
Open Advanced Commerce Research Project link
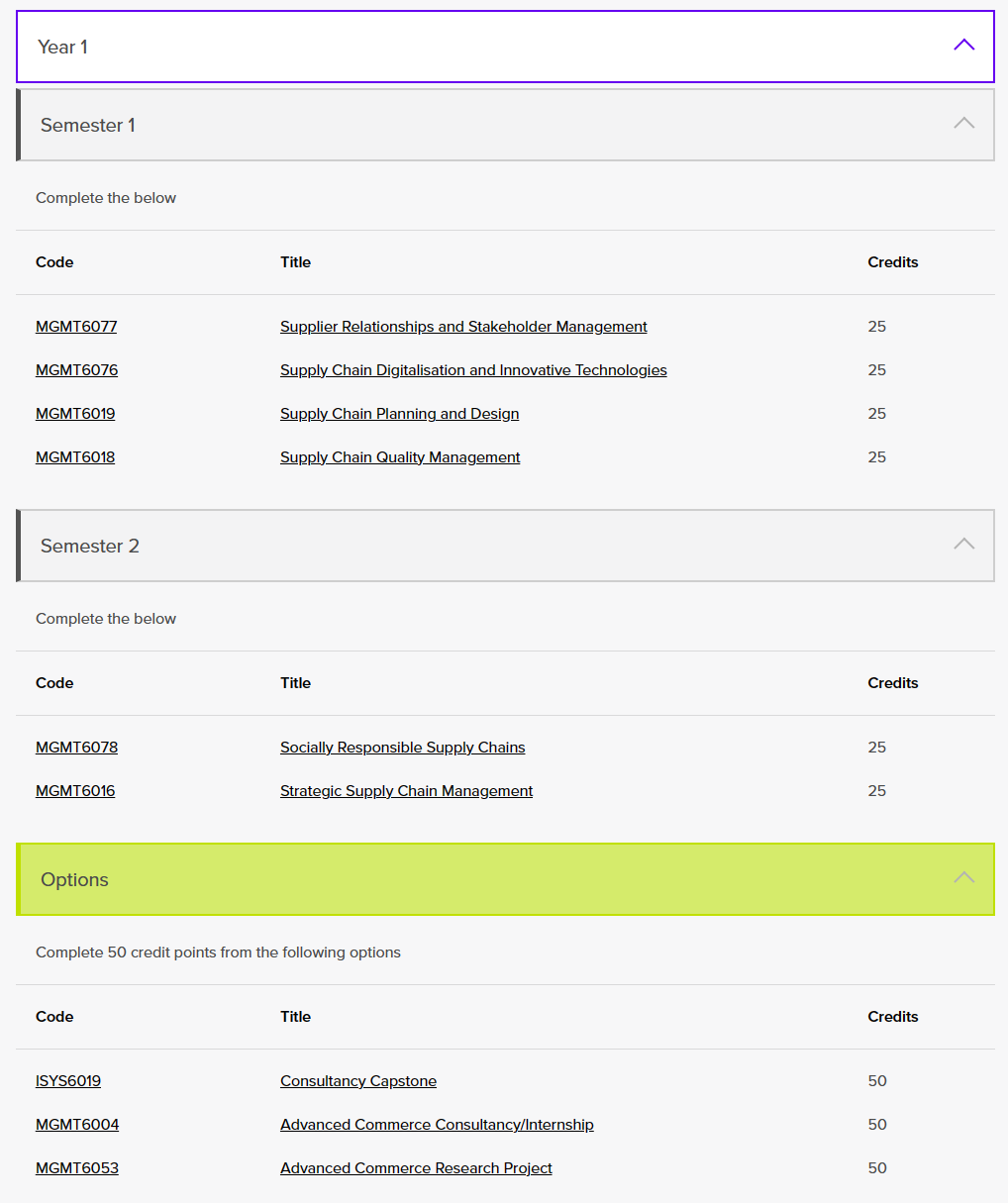coord(416,1168)
